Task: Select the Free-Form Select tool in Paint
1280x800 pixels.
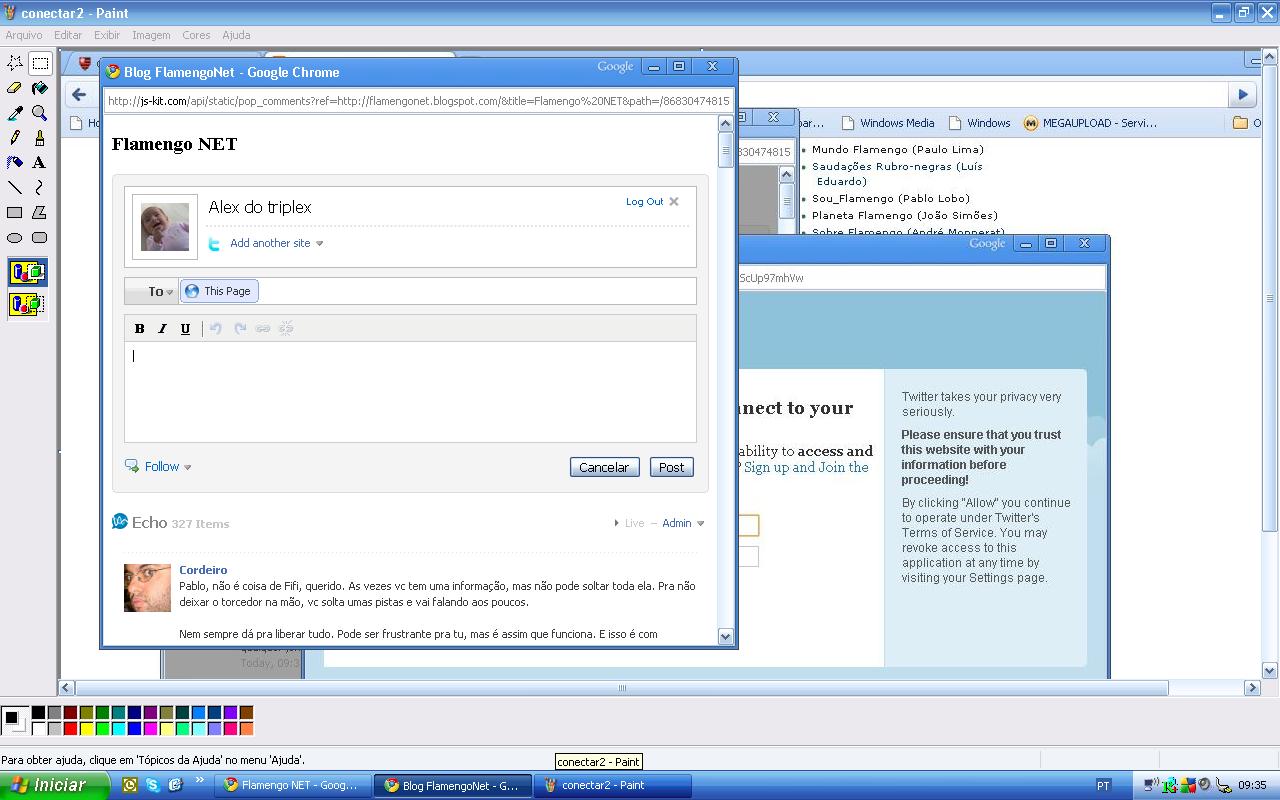Action: tap(15, 63)
